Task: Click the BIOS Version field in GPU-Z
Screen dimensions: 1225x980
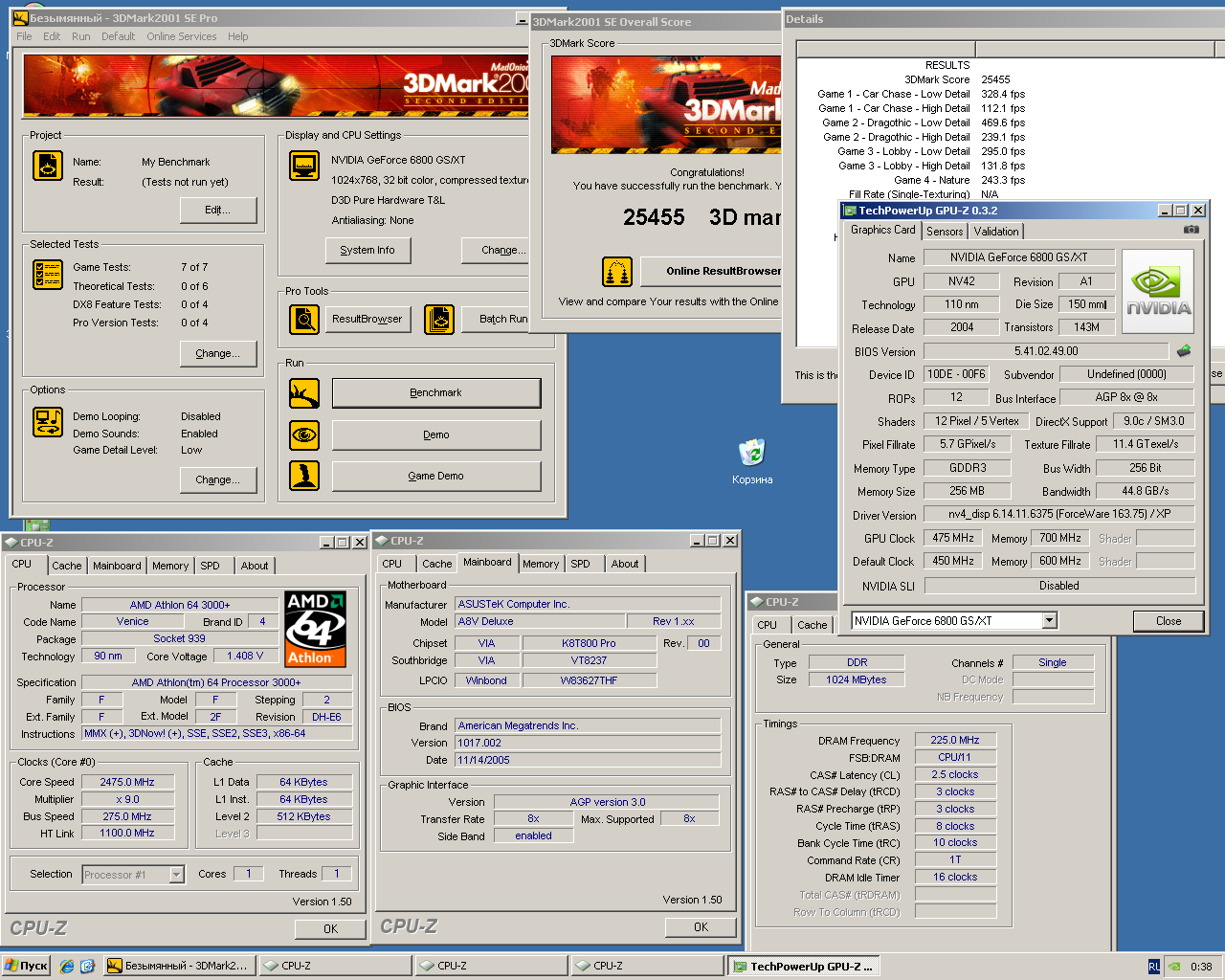Action: pos(1046,351)
